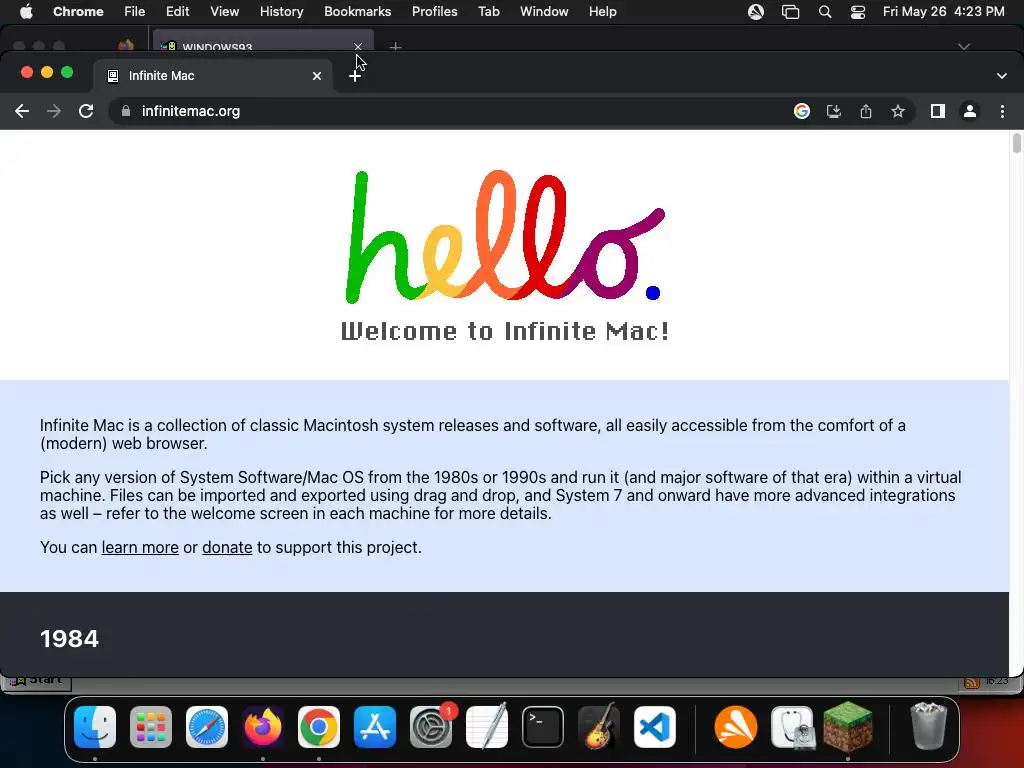Open the History menu
1024x768 pixels.
(281, 12)
